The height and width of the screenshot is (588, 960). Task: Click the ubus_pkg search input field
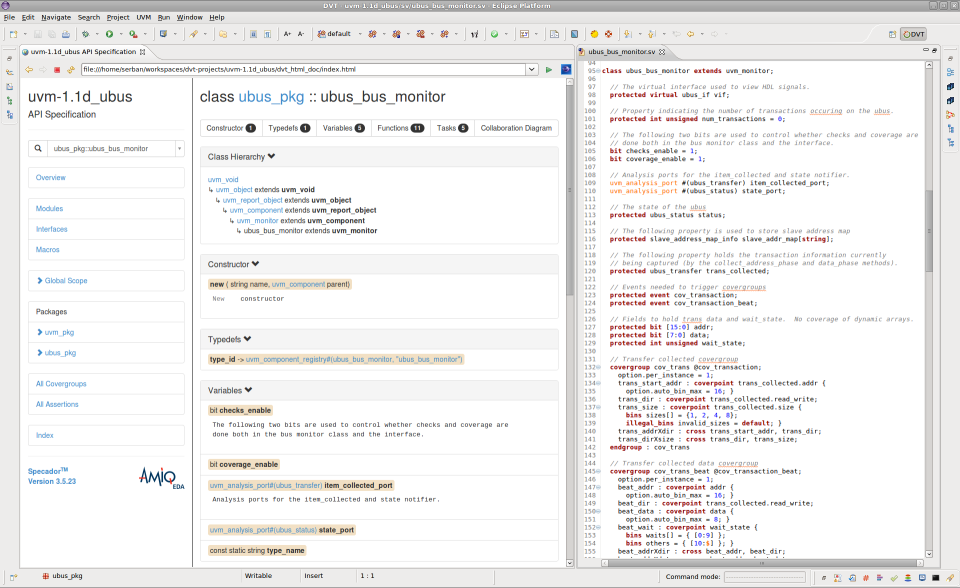[x=109, y=148]
